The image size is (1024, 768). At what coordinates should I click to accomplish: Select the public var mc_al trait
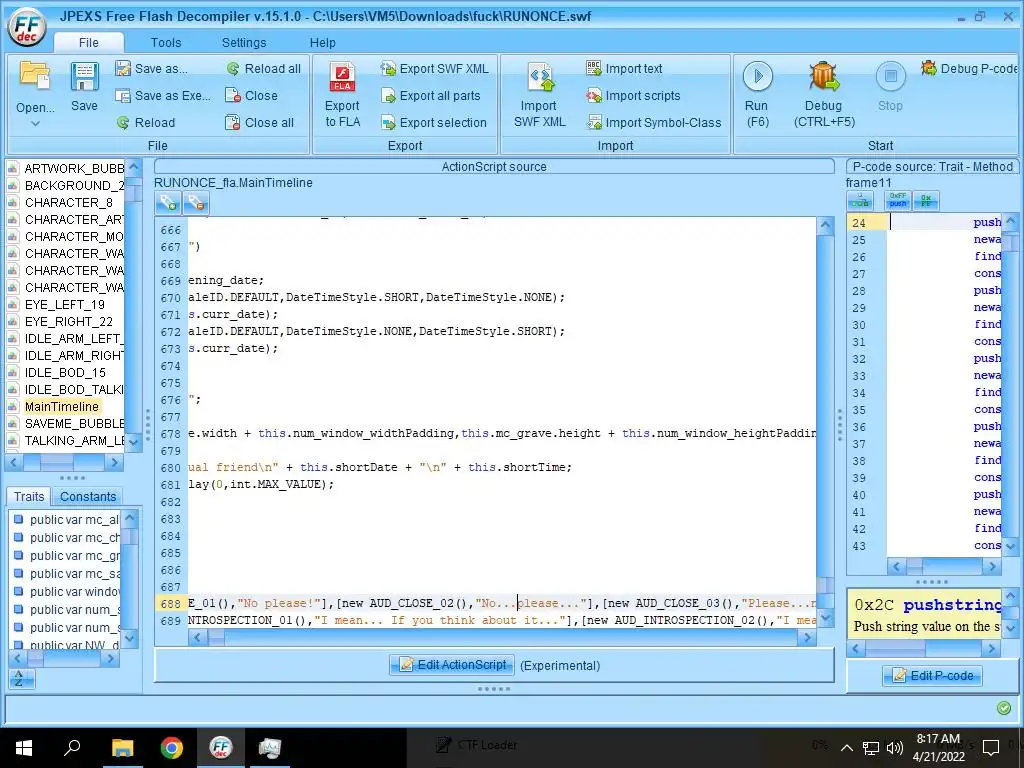74,520
